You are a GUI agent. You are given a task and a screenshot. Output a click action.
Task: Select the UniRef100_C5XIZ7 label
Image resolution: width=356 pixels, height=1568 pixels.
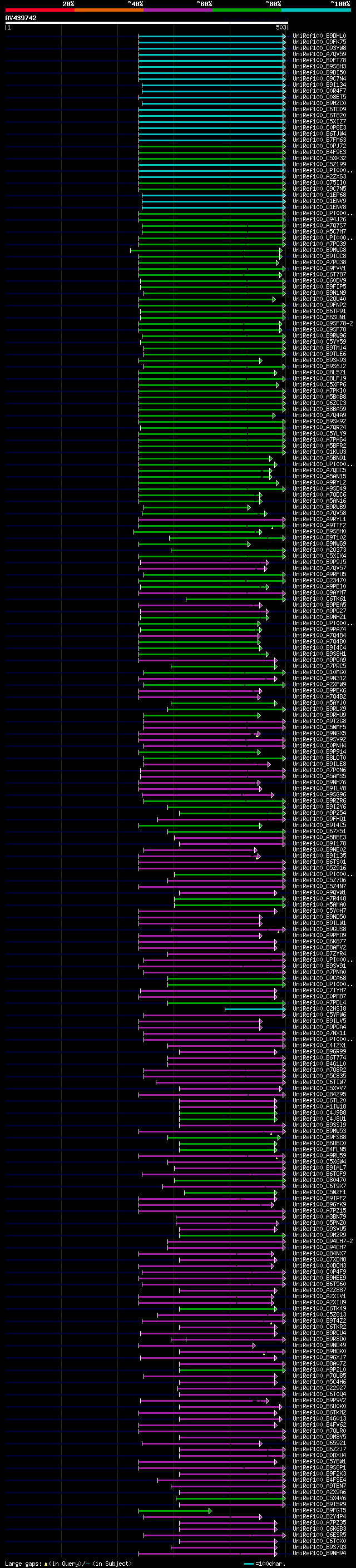click(319, 122)
